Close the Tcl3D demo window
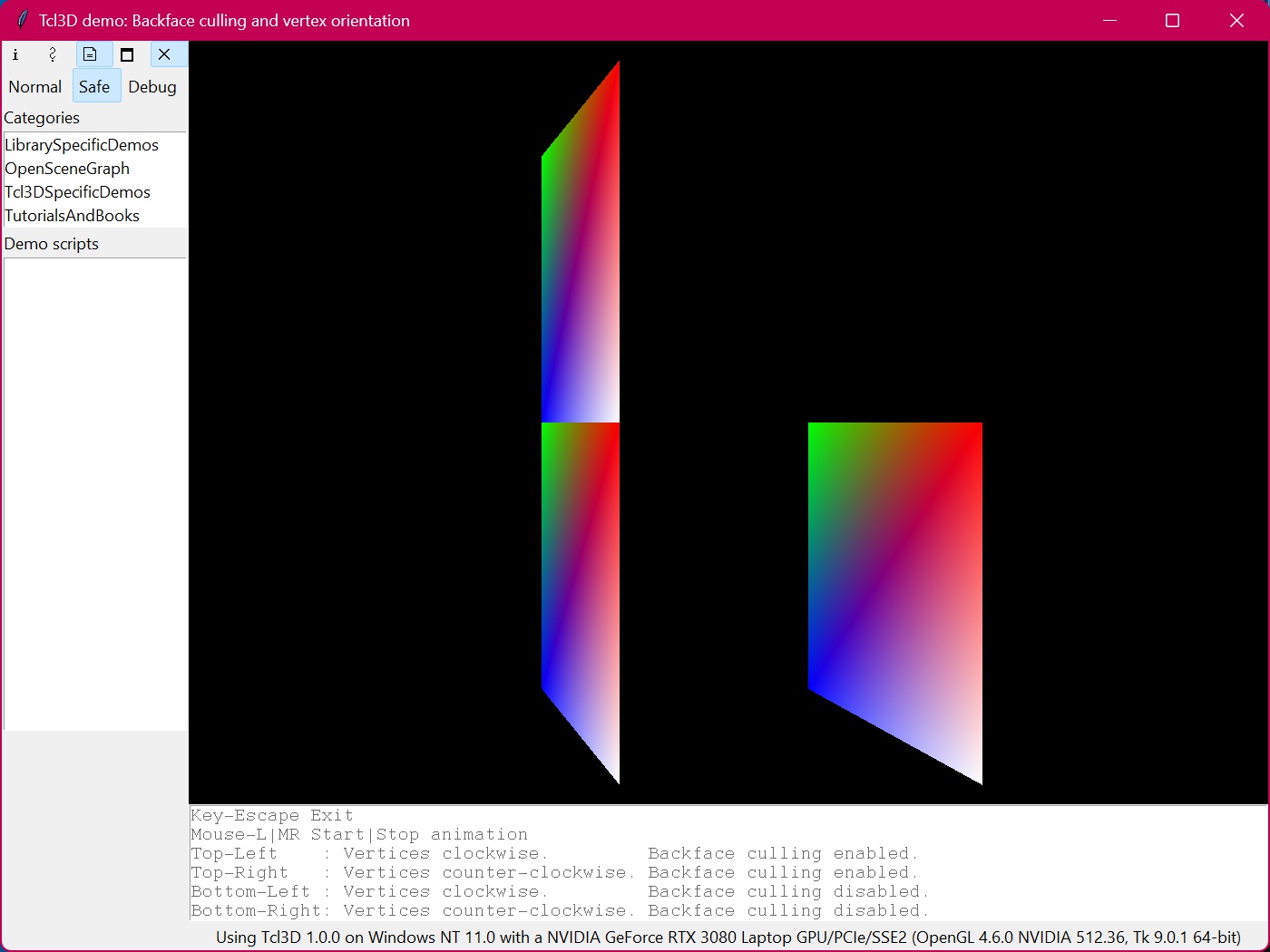1270x952 pixels. point(1236,20)
